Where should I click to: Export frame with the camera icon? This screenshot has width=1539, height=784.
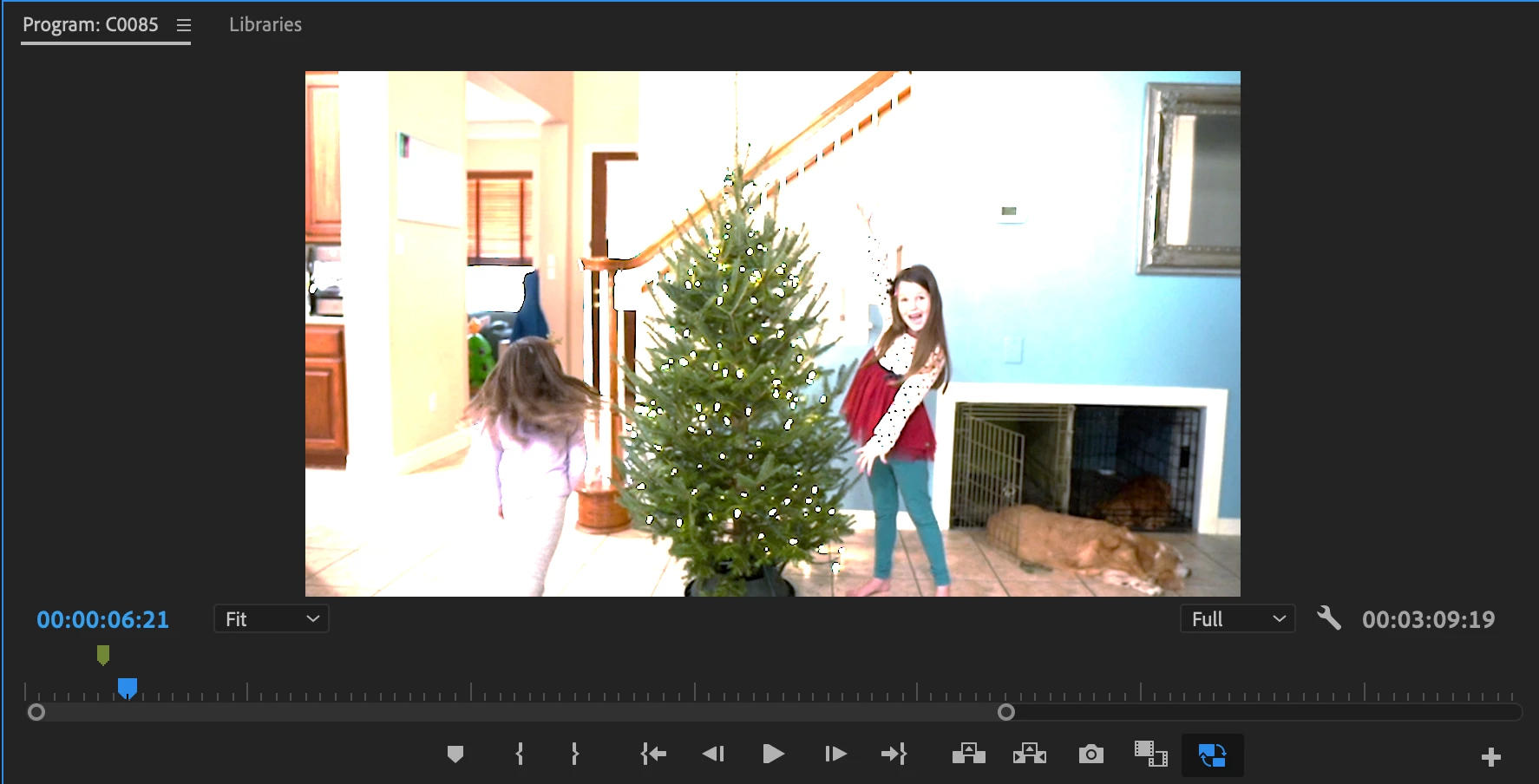[x=1091, y=755]
